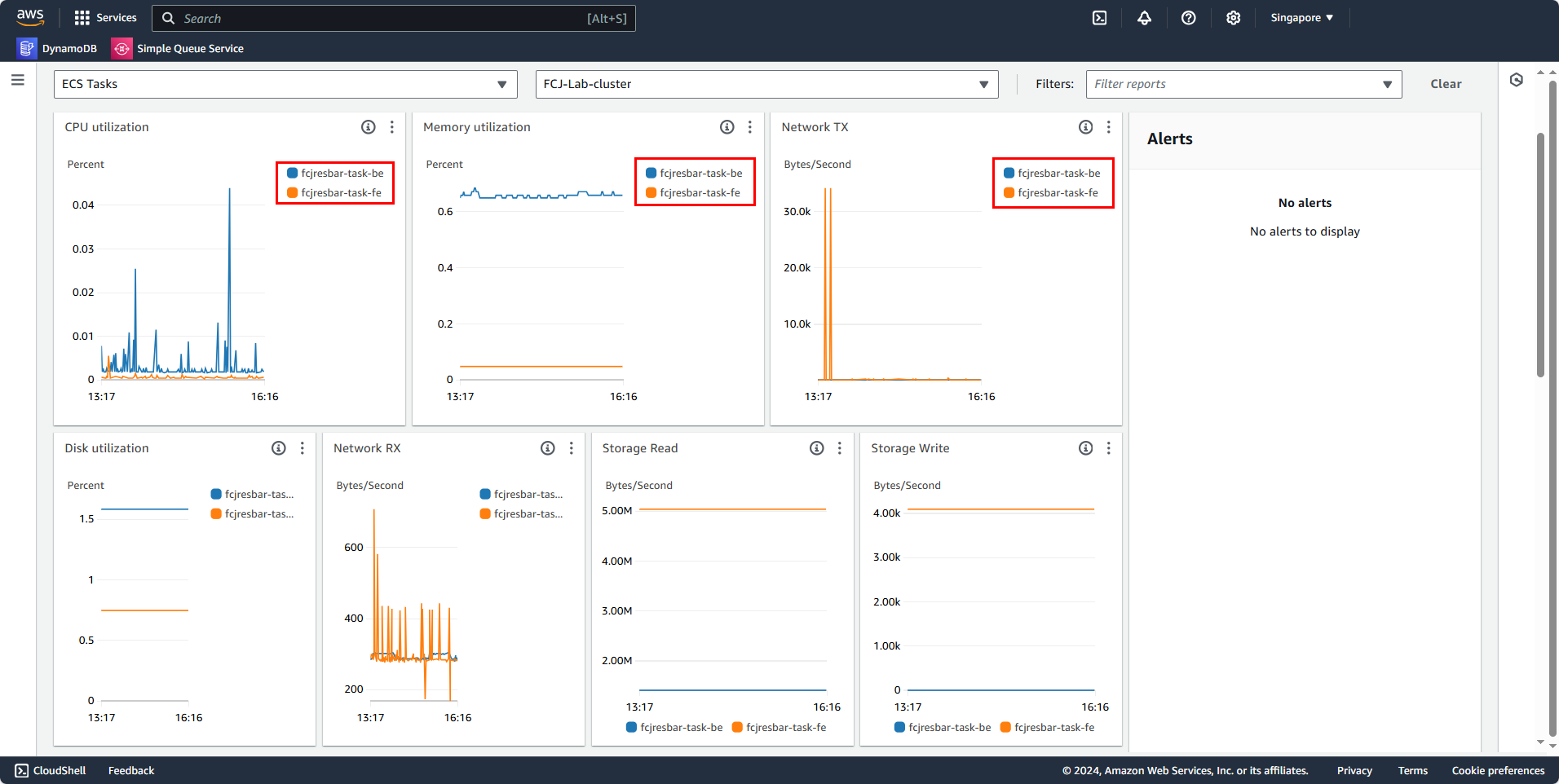Viewport: 1559px width, 784px height.
Task: Open the settings gear in top bar
Action: click(x=1234, y=18)
